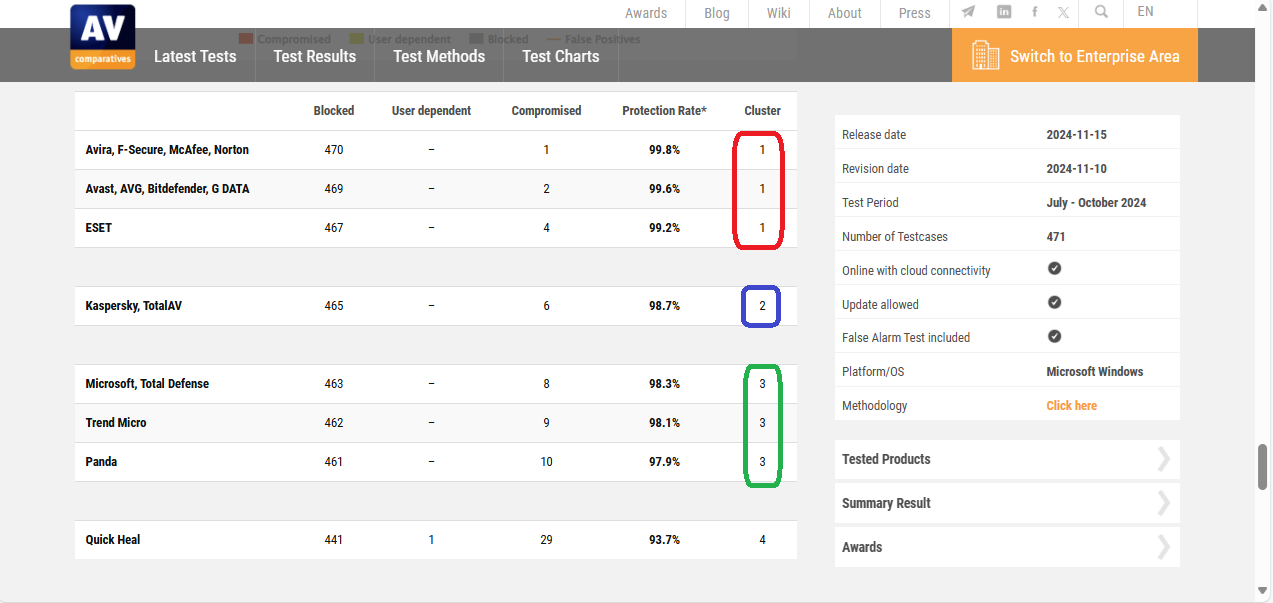1273x603 pixels.
Task: Click the 99.8% protection rate value
Action: click(x=664, y=149)
